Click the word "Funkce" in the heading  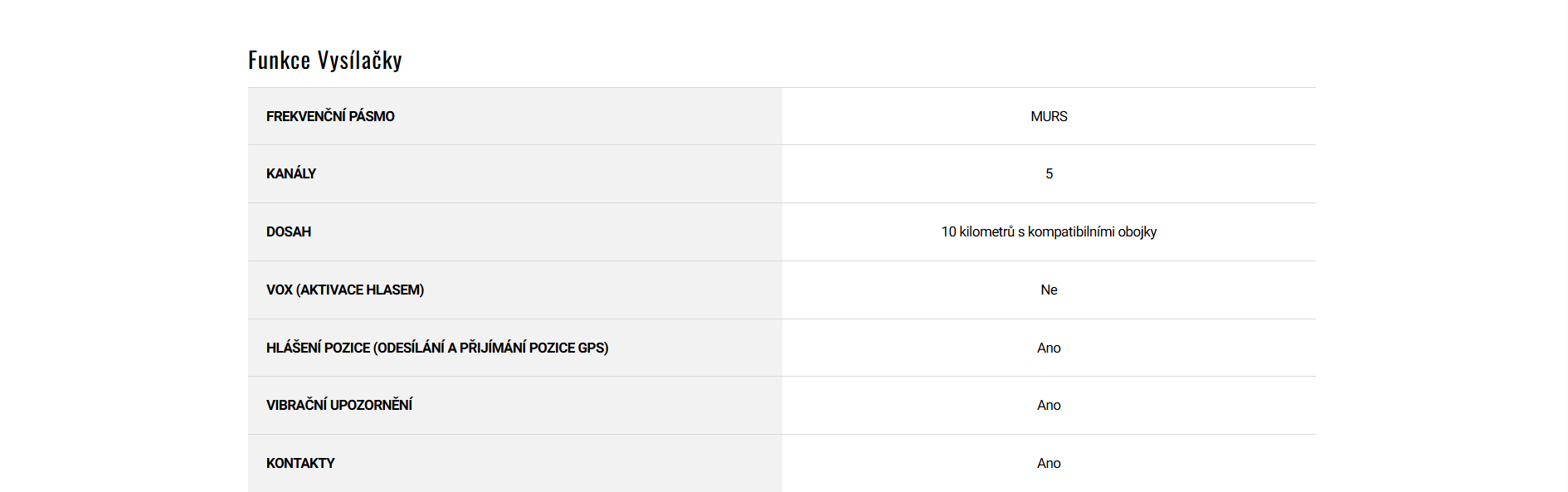279,61
